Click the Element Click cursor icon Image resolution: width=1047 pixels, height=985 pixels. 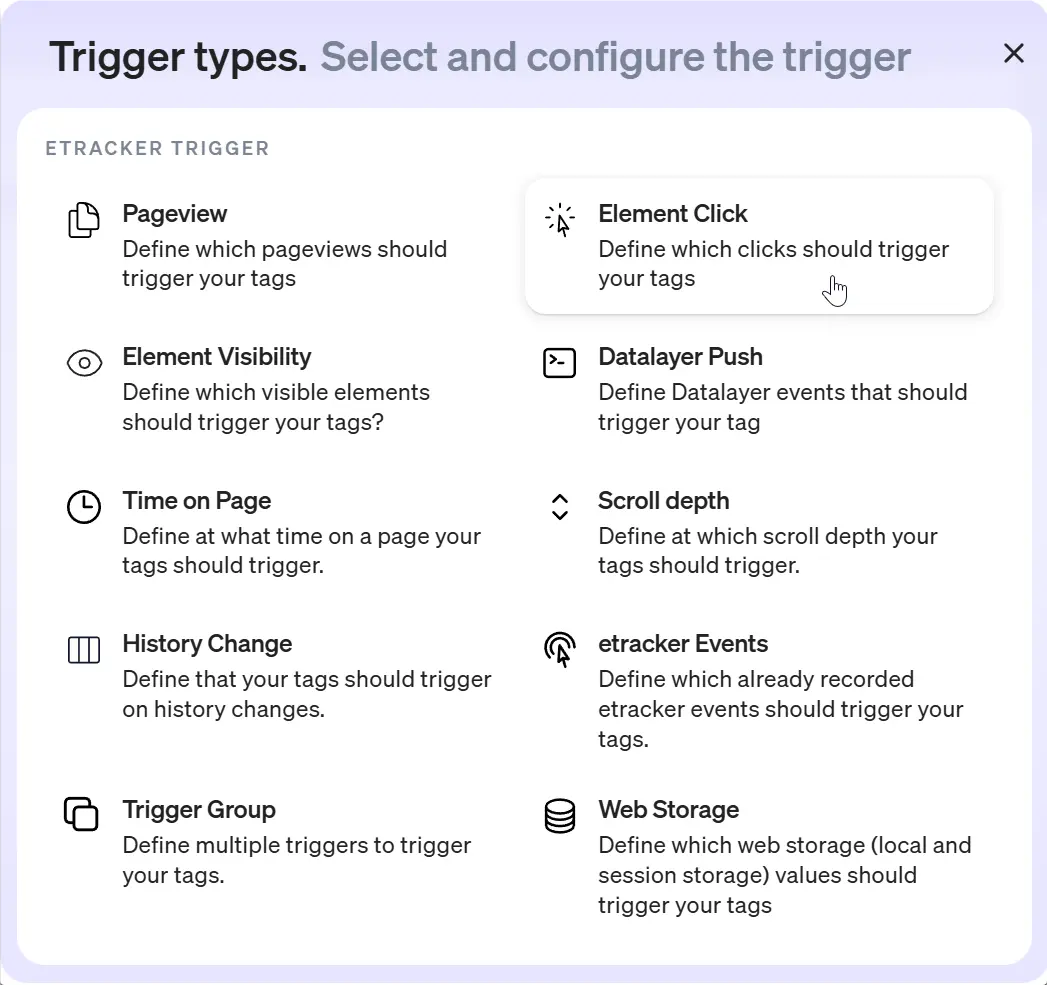(559, 216)
